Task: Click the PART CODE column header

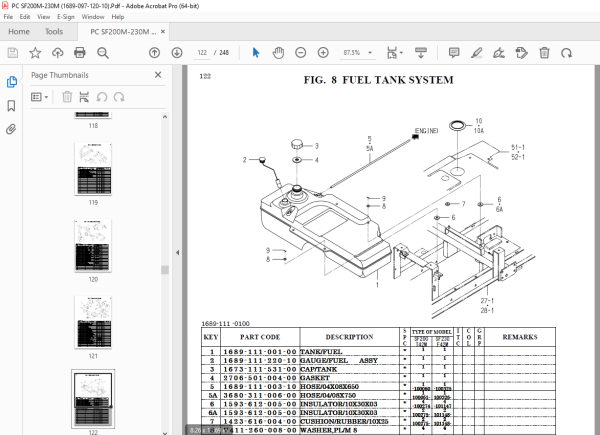Action: (260, 337)
